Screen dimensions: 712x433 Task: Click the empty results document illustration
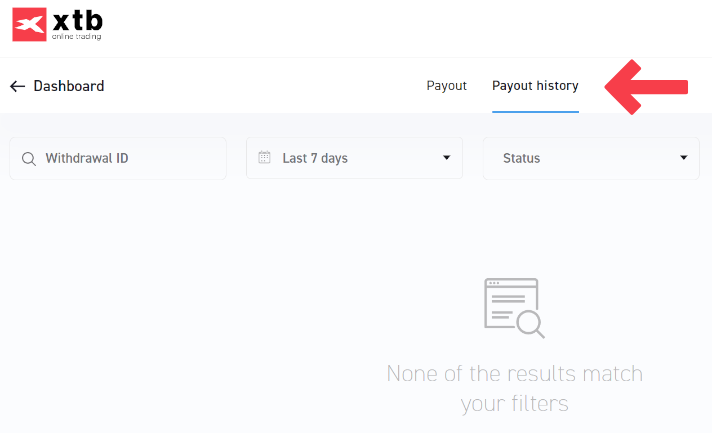512,305
